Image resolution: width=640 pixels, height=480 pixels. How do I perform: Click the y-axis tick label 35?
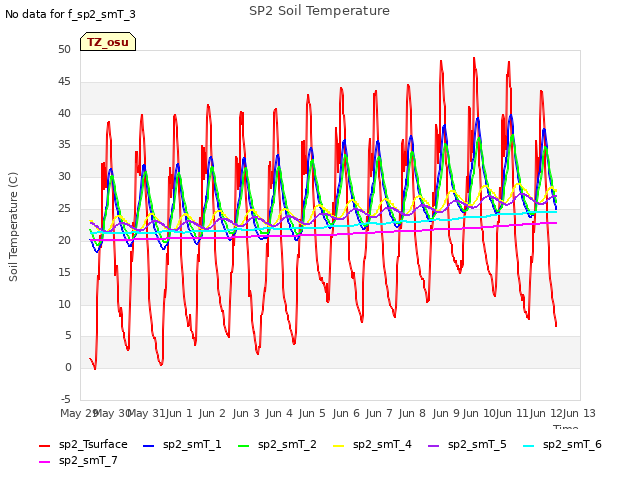pos(64,145)
